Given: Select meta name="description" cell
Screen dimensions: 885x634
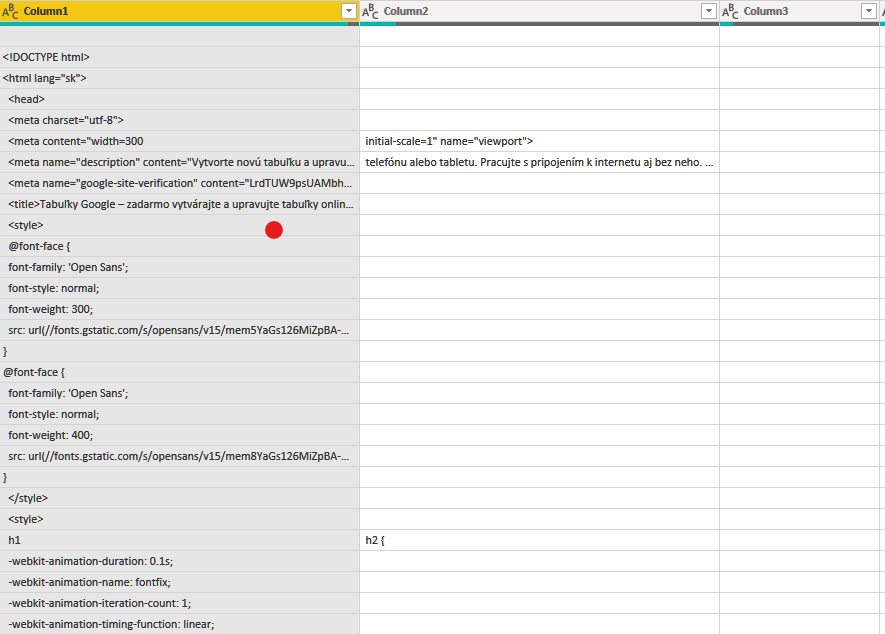Looking at the screenshot, I should point(179,162).
